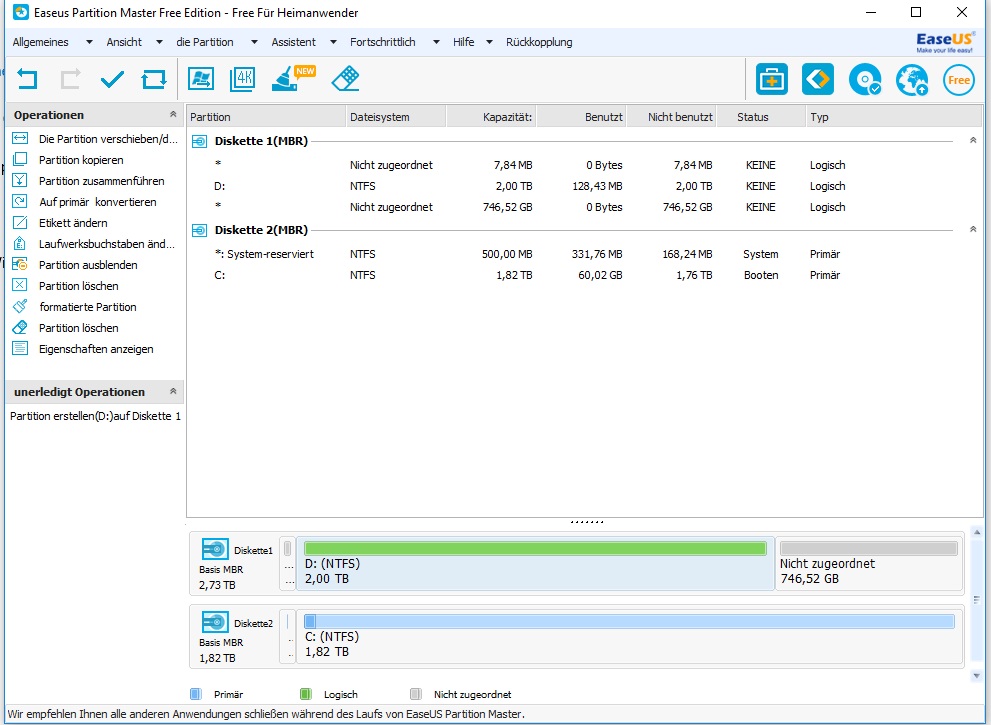Viewport: 991px width, 725px height.
Task: Click the Partition ausblenden icon
Action: tap(20, 264)
